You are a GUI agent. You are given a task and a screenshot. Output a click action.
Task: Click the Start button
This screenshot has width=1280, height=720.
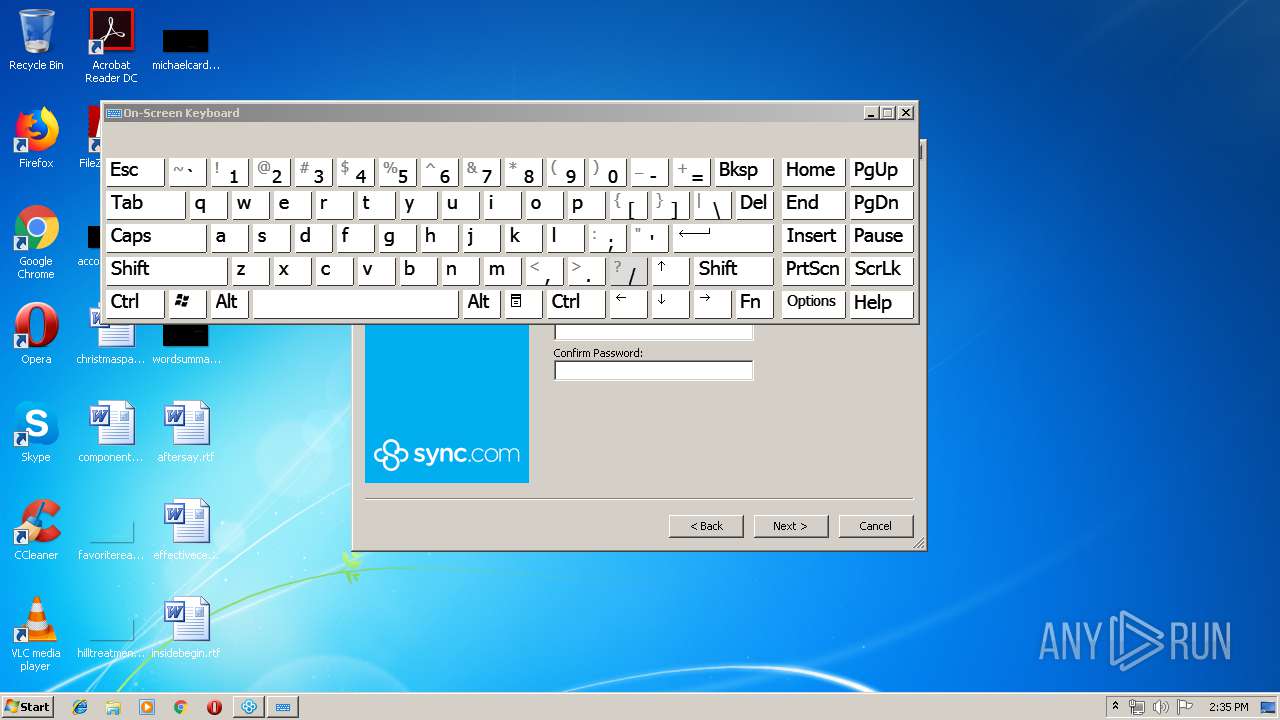coord(27,707)
